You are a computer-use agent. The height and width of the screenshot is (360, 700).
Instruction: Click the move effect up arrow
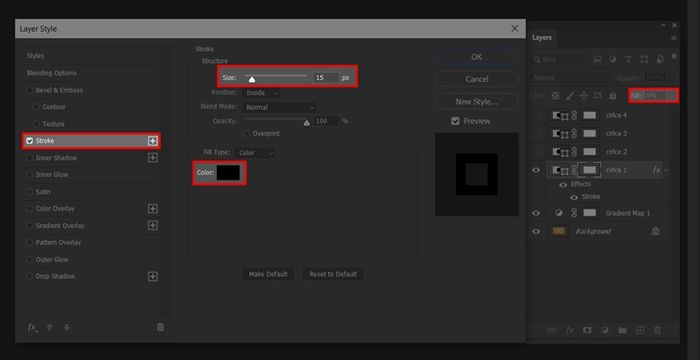[x=50, y=327]
